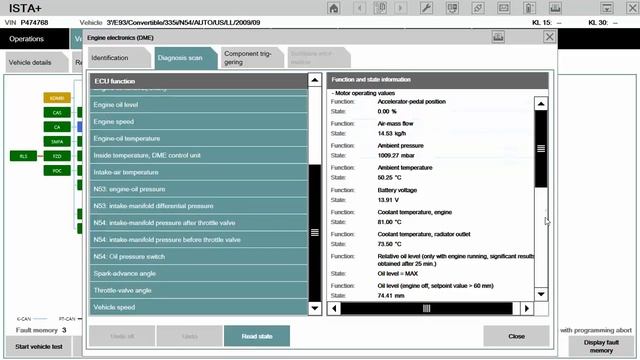Close the Engine electronics (DME) dialog
The height and width of the screenshot is (360, 640).
pos(549,37)
